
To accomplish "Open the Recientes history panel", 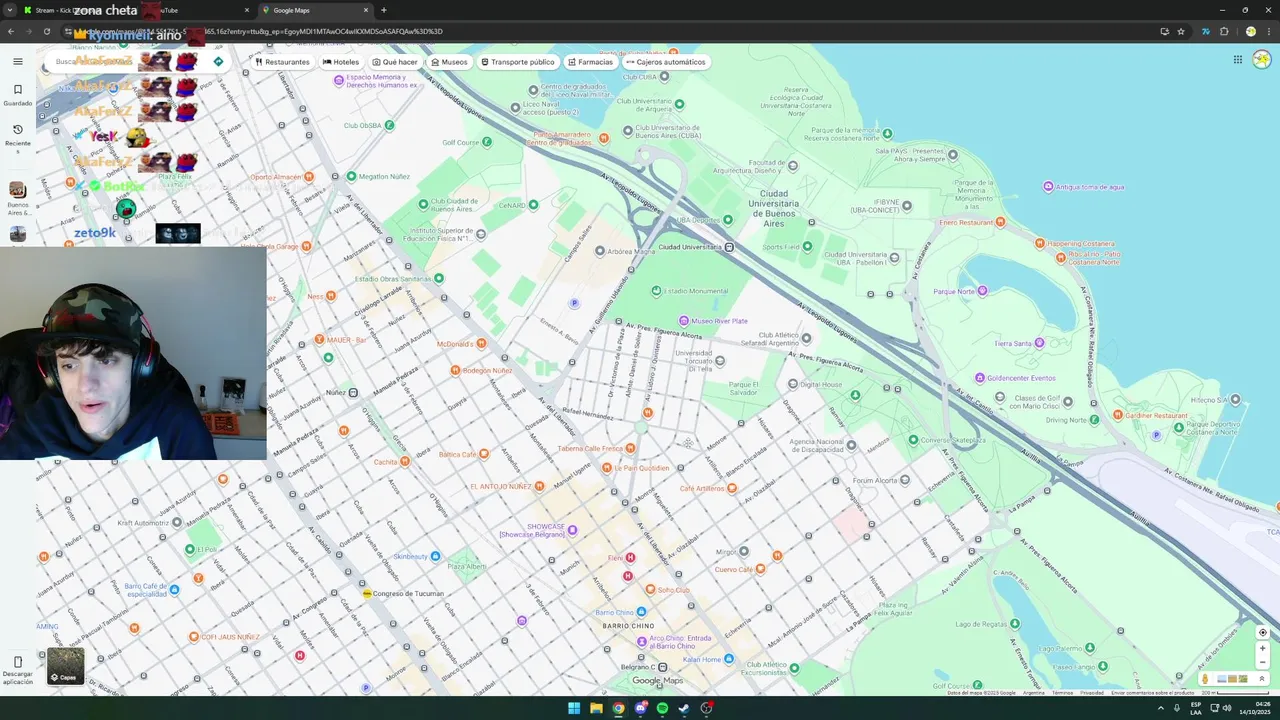I will click(17, 136).
